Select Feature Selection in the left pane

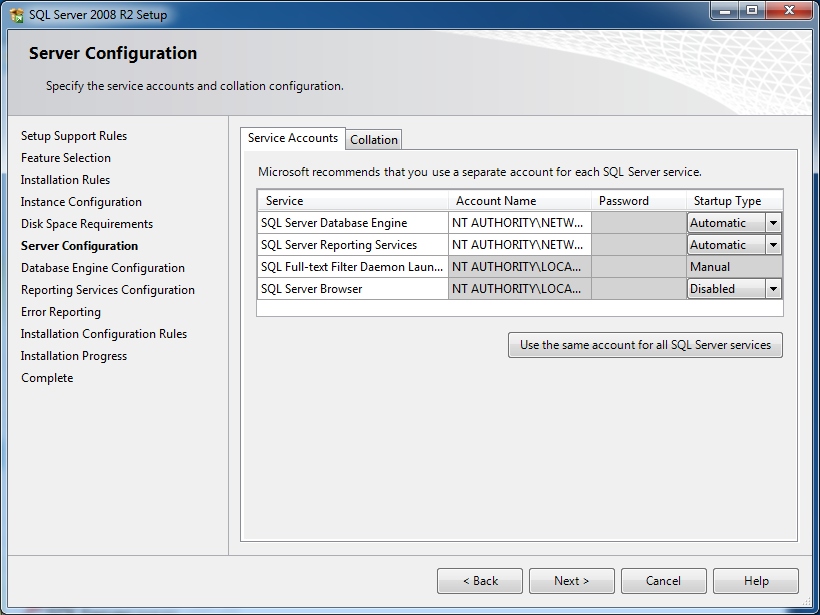(x=66, y=157)
